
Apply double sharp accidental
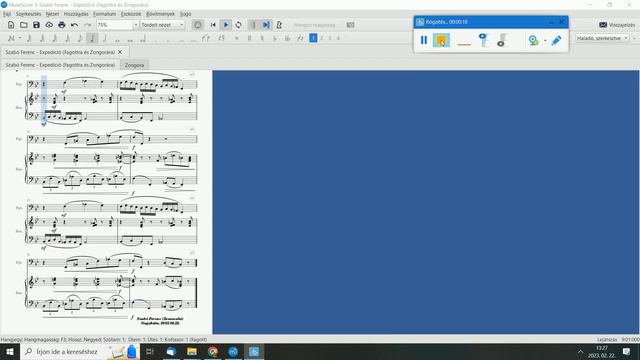pyautogui.click(x=237, y=38)
